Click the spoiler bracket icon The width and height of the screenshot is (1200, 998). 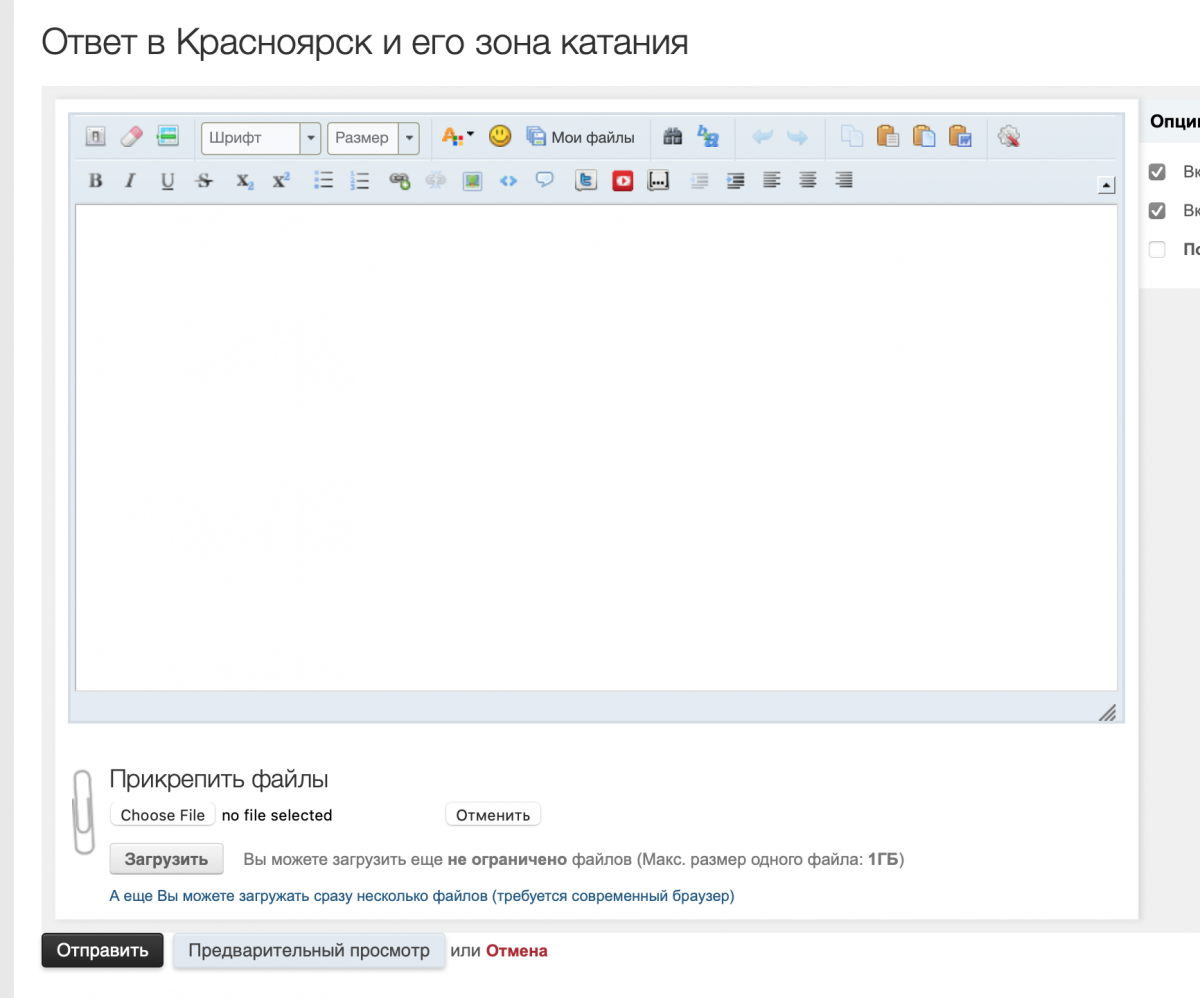coord(658,181)
